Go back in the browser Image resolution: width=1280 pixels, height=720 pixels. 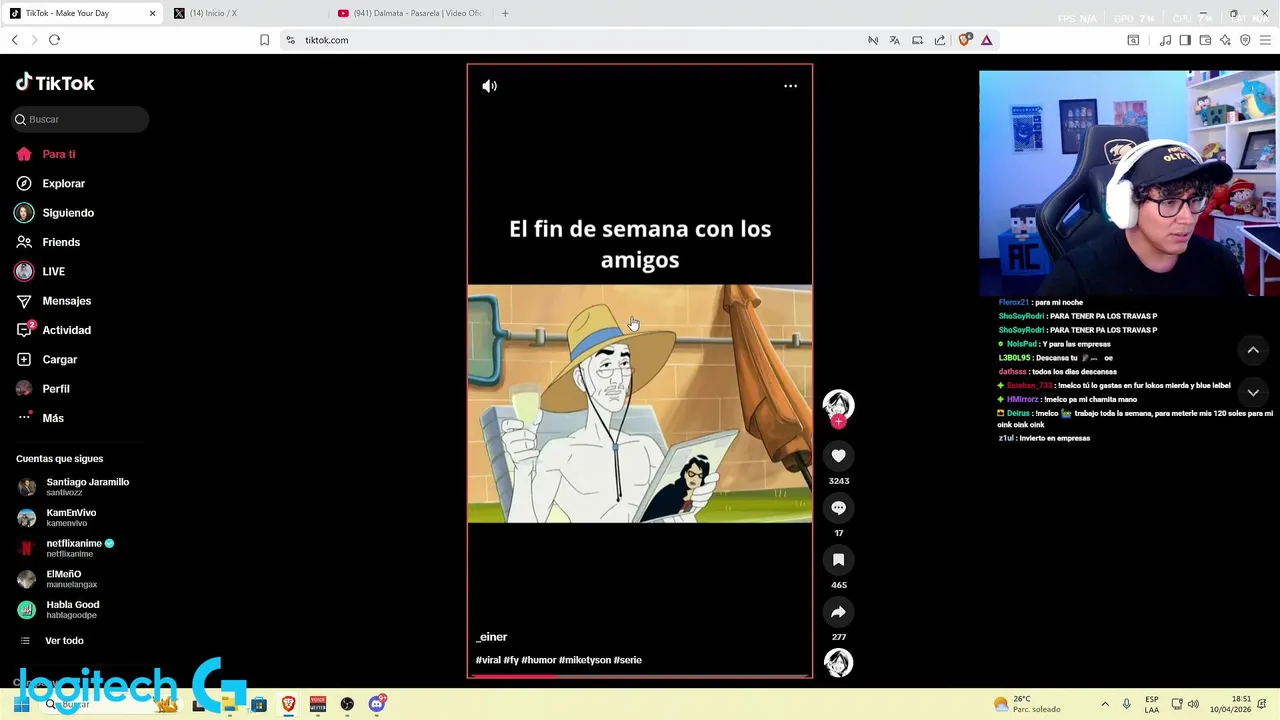[15, 40]
